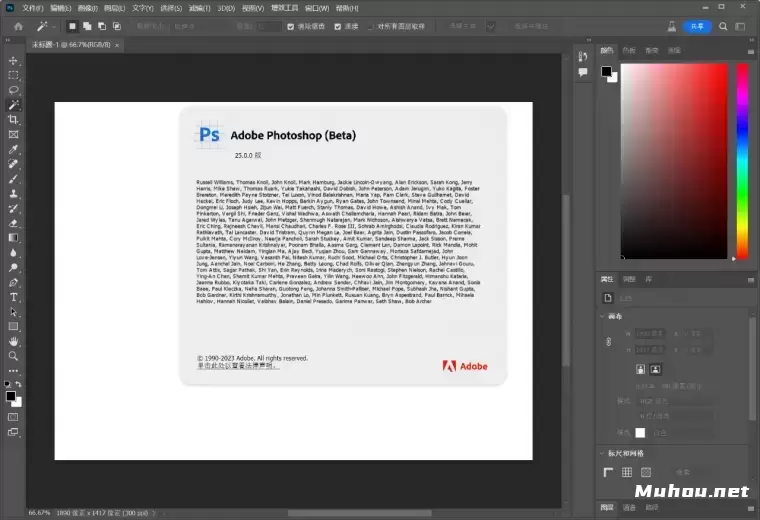The image size is (760, 520).
Task: Enable the 对所有图层取样 checkbox
Action: [x=370, y=27]
